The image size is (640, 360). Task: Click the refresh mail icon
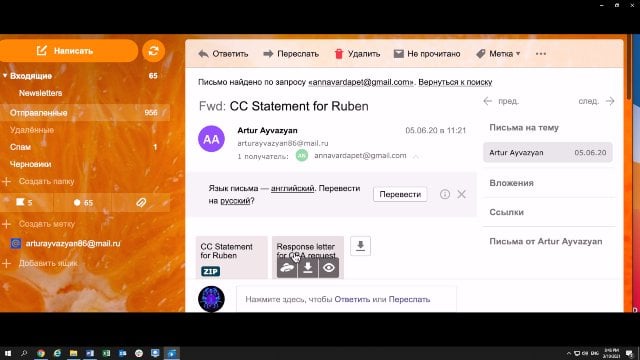click(x=153, y=51)
